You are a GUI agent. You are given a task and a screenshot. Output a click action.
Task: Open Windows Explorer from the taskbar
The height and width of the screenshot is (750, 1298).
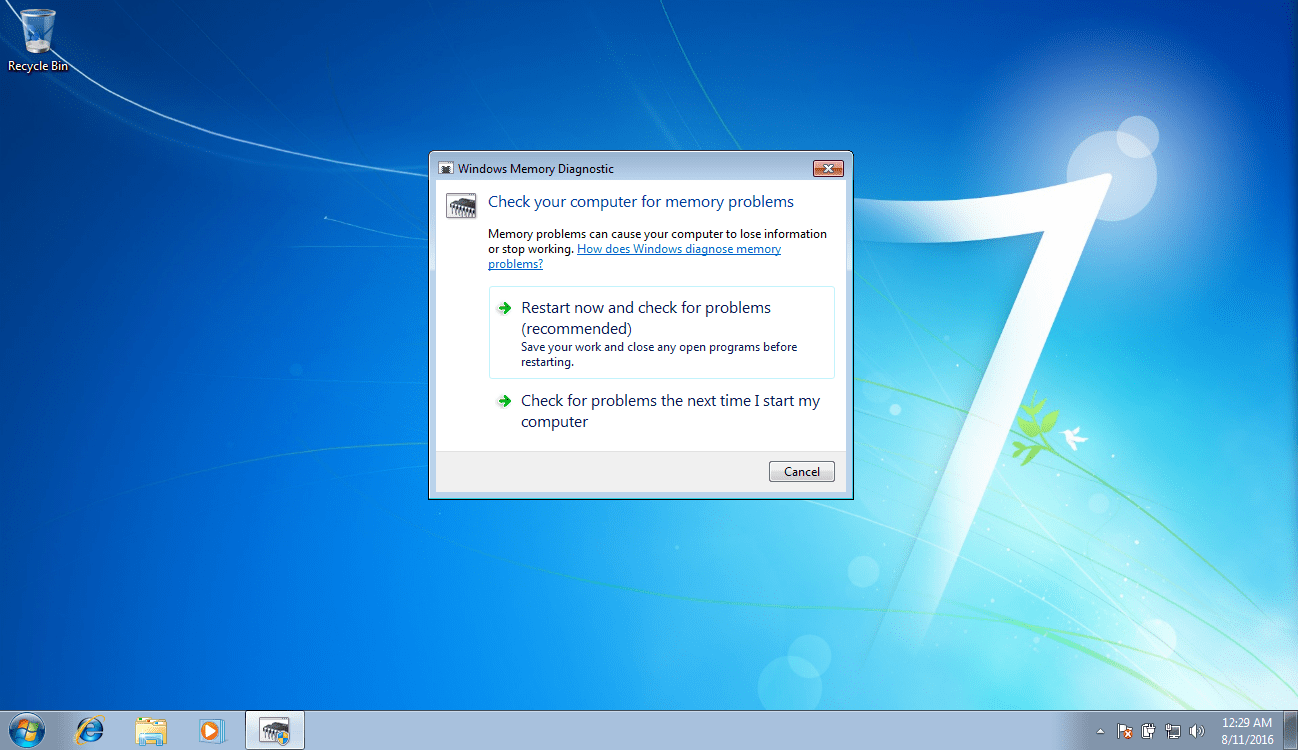coord(150,729)
